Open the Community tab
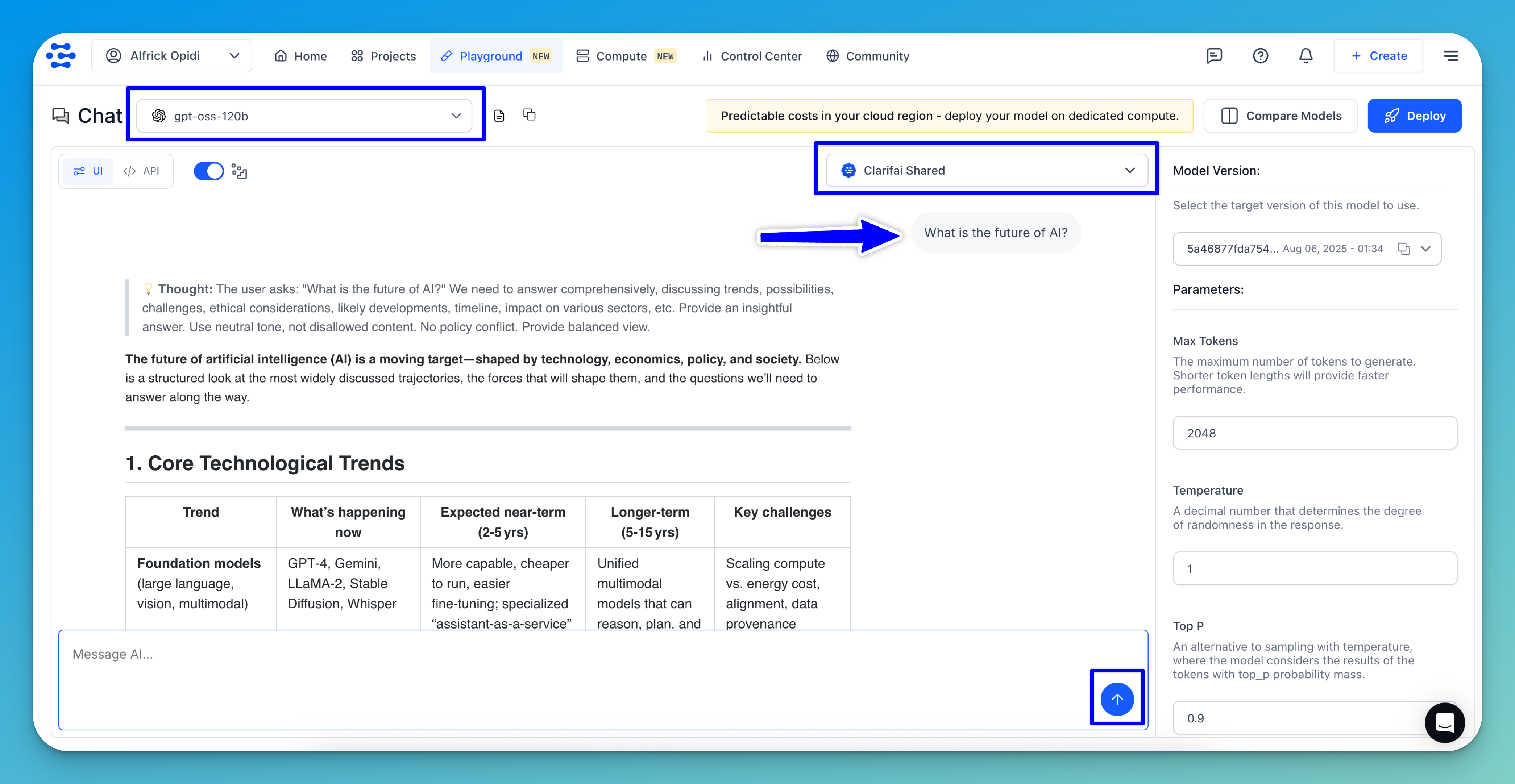Viewport: 1515px width, 784px height. 867,56
